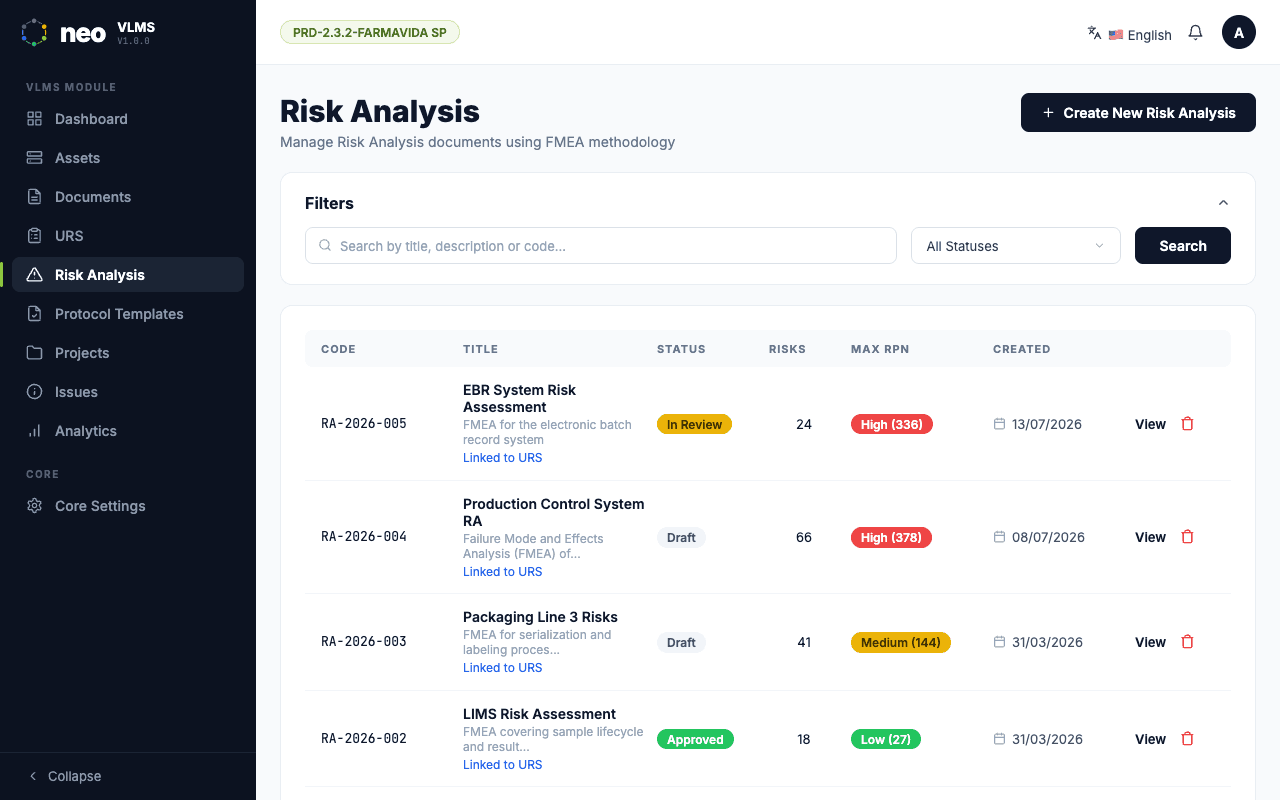Delete RA-2026-005 using trash icon
This screenshot has height=800, width=1280.
pos(1188,424)
